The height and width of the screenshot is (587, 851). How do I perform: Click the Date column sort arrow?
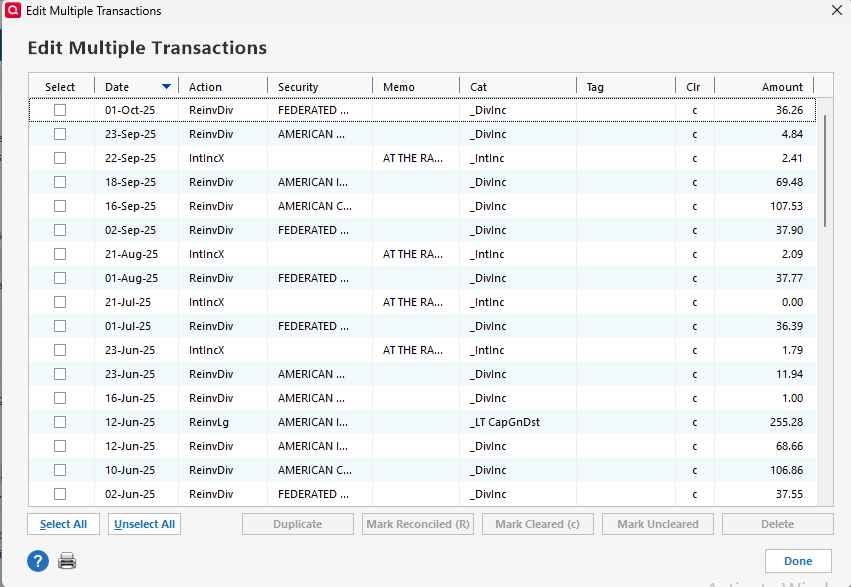click(x=167, y=87)
